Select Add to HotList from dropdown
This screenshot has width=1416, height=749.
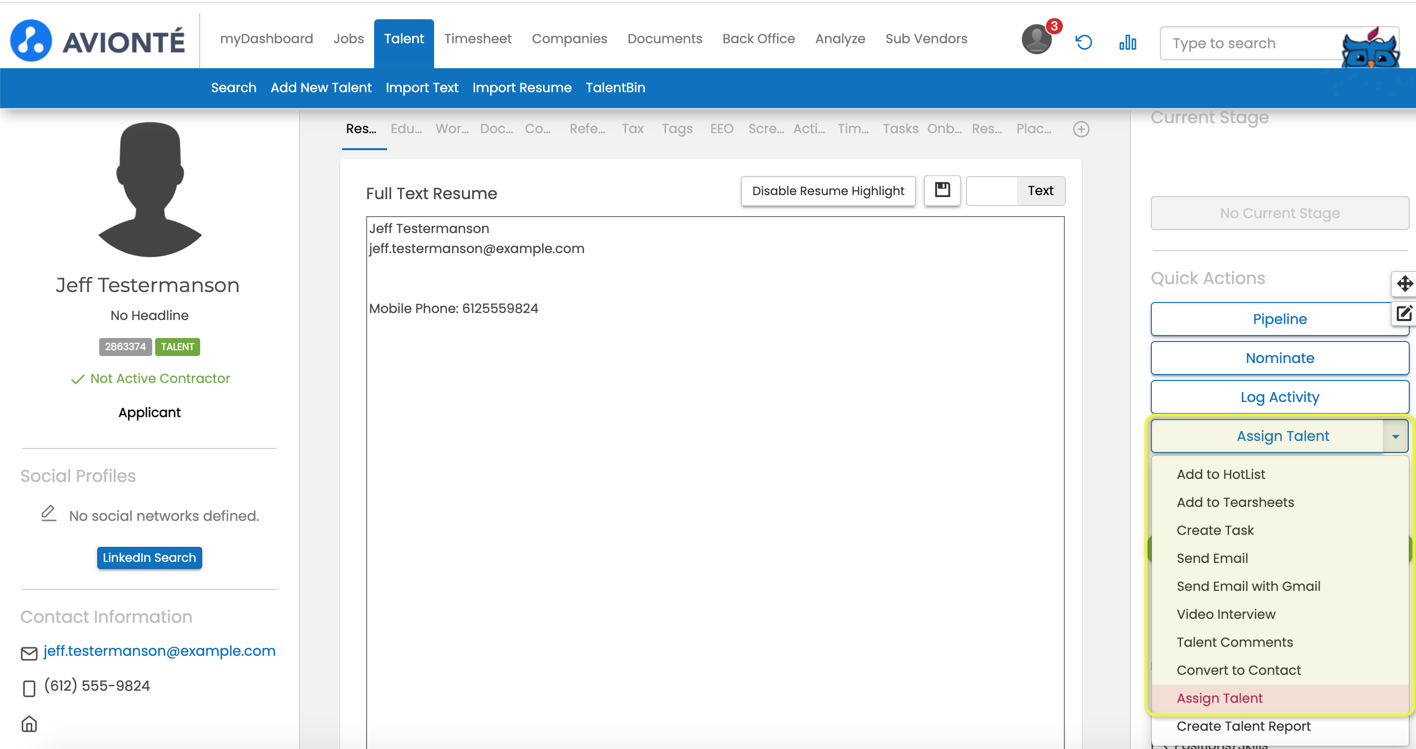(1220, 474)
